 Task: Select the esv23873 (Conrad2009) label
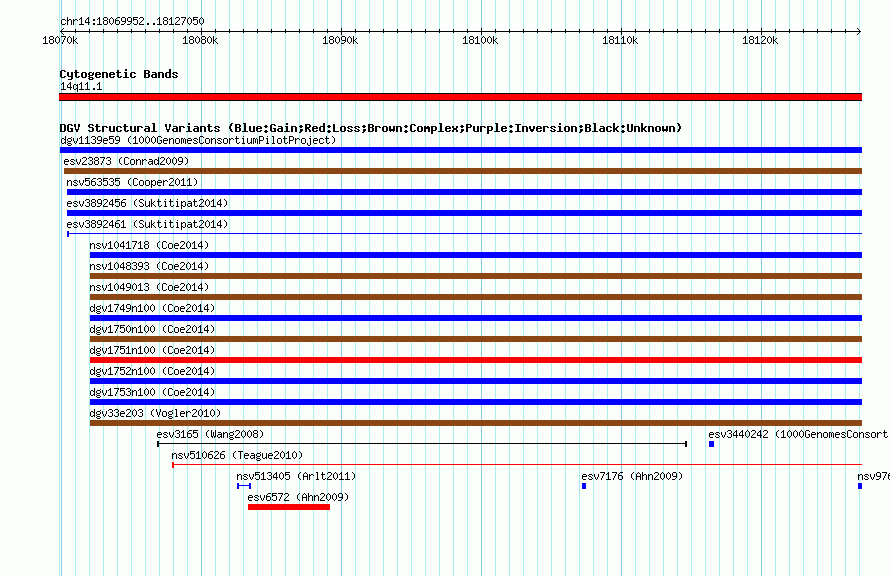coord(126,161)
